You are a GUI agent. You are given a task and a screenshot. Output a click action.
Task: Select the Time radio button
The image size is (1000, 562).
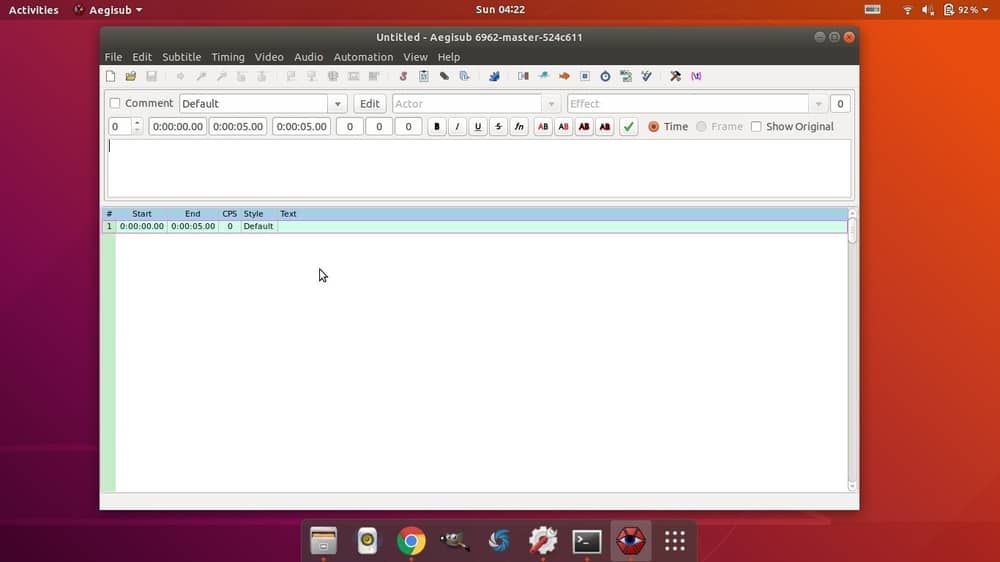(653, 126)
